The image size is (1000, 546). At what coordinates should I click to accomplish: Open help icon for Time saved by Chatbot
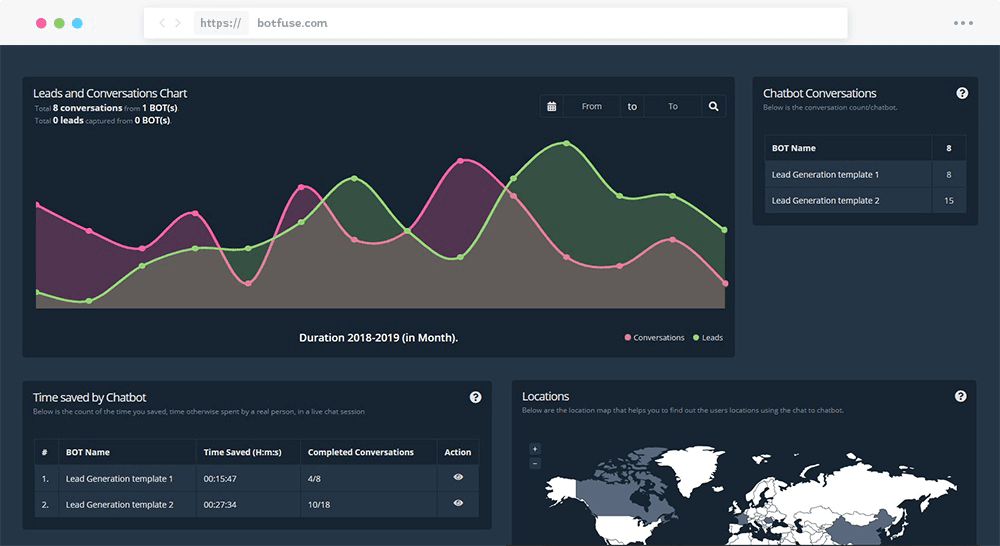click(x=476, y=397)
